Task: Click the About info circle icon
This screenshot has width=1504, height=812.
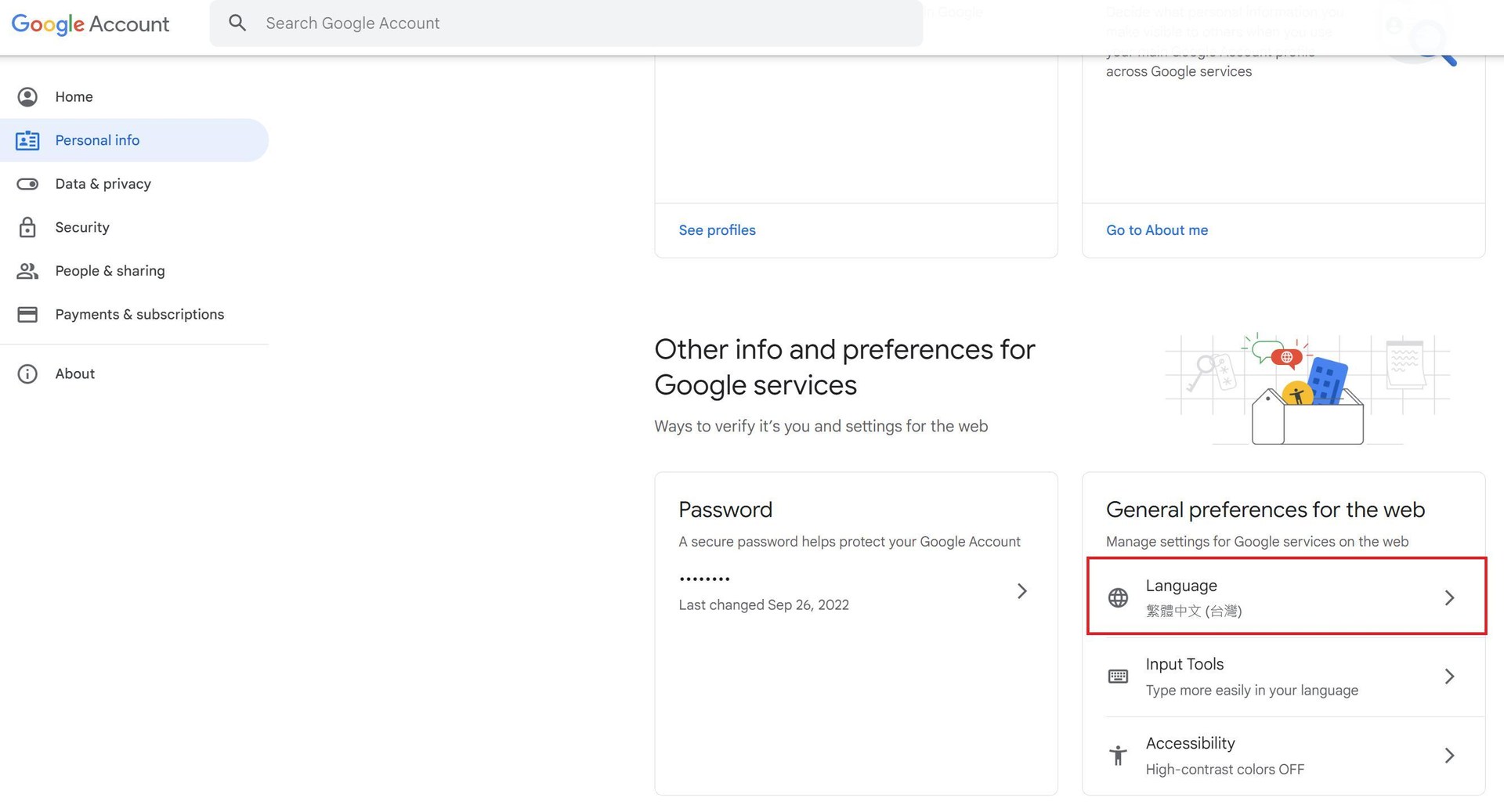Action: (27, 374)
